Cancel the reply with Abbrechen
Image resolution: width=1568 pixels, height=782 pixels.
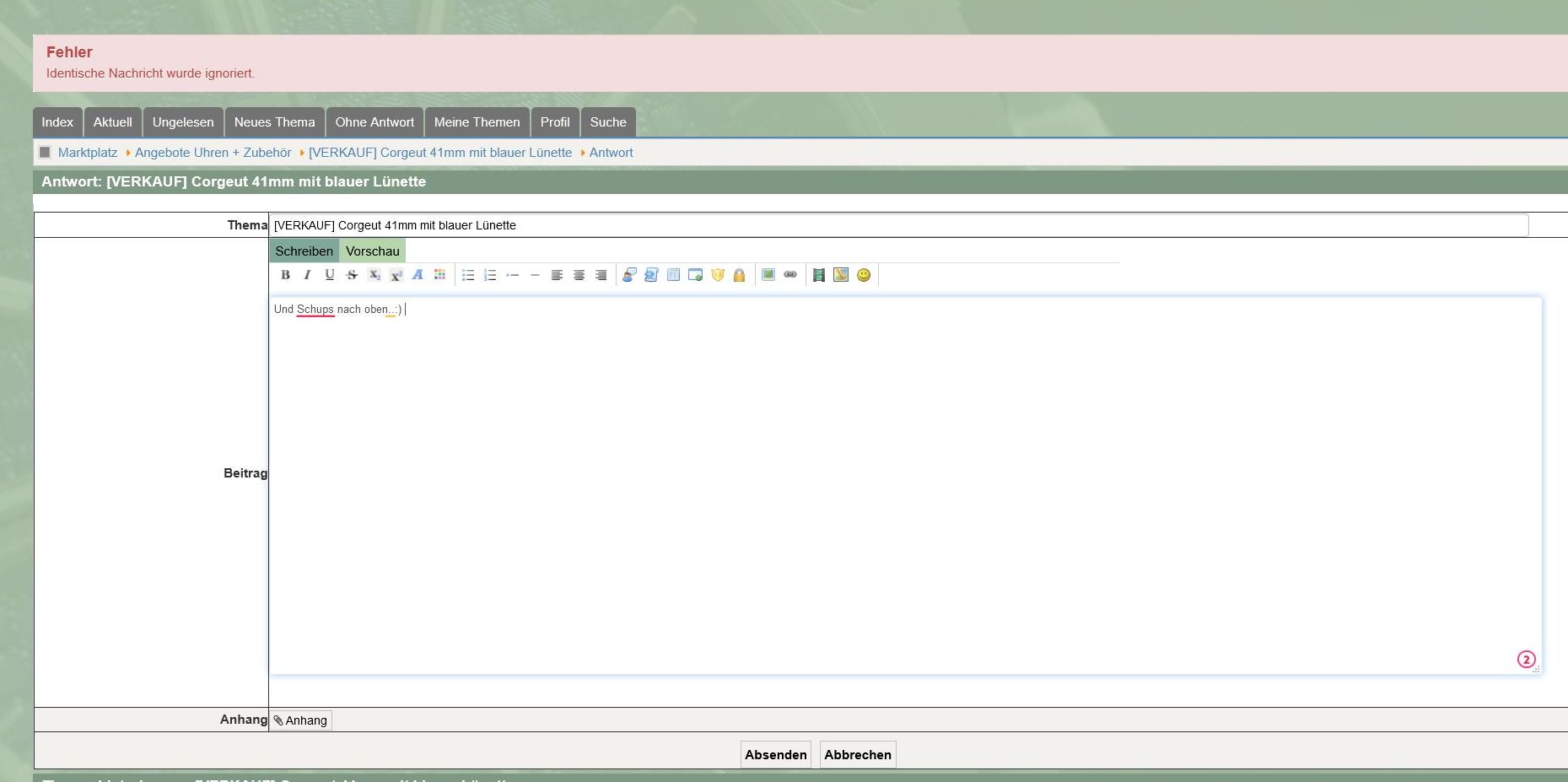[857, 755]
